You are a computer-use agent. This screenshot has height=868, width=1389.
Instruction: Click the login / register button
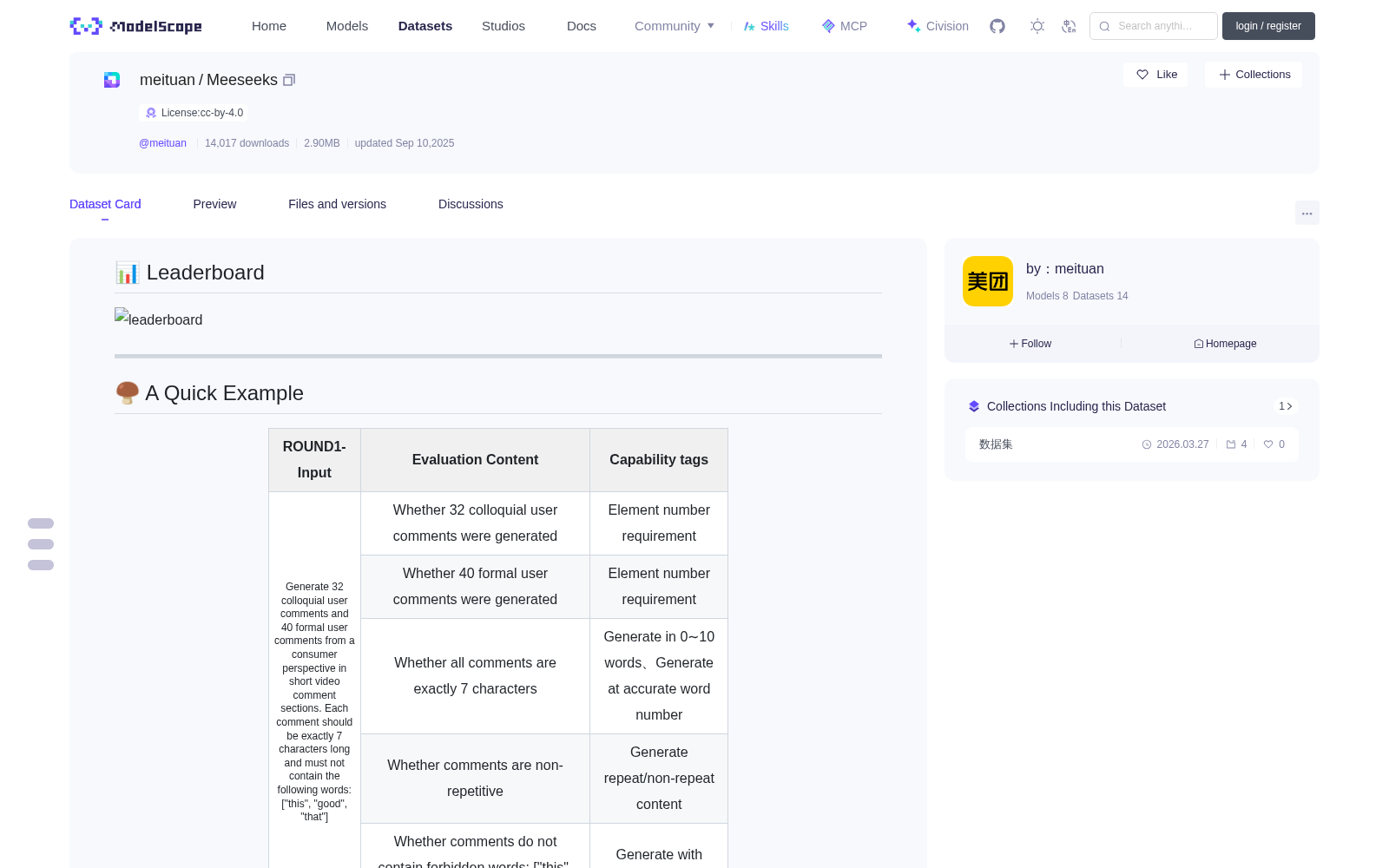coord(1268,26)
